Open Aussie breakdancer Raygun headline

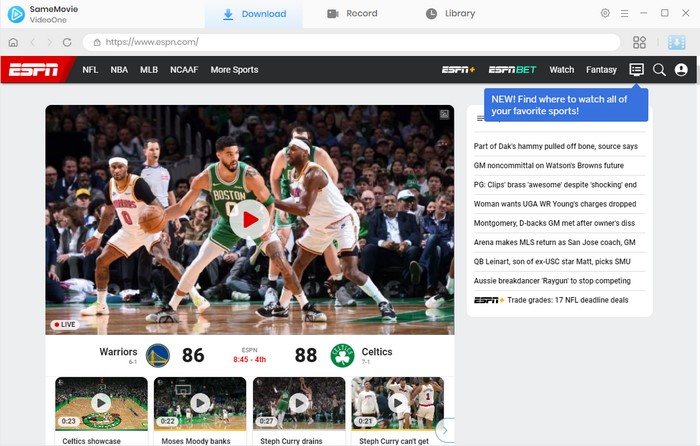point(552,281)
